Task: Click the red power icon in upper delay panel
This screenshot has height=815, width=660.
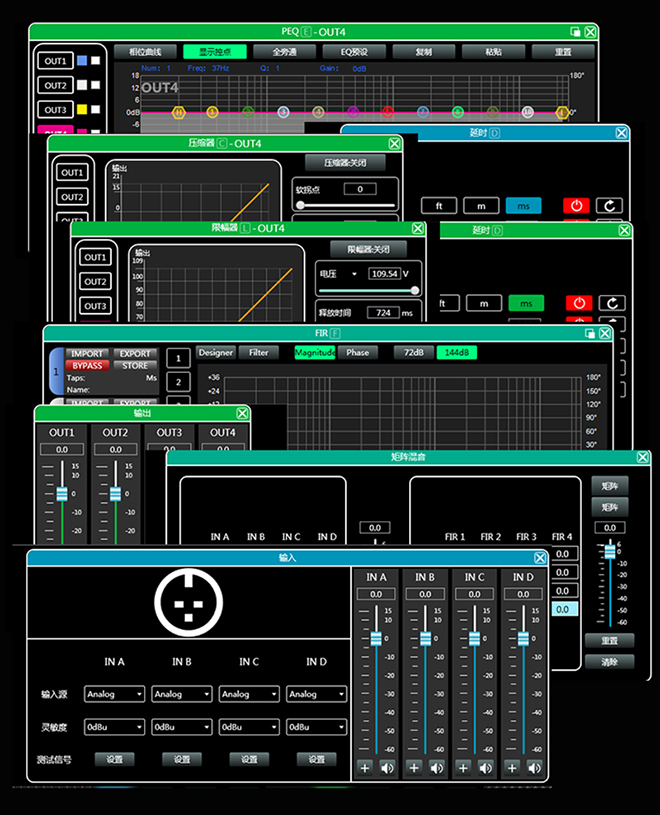Action: tap(577, 206)
